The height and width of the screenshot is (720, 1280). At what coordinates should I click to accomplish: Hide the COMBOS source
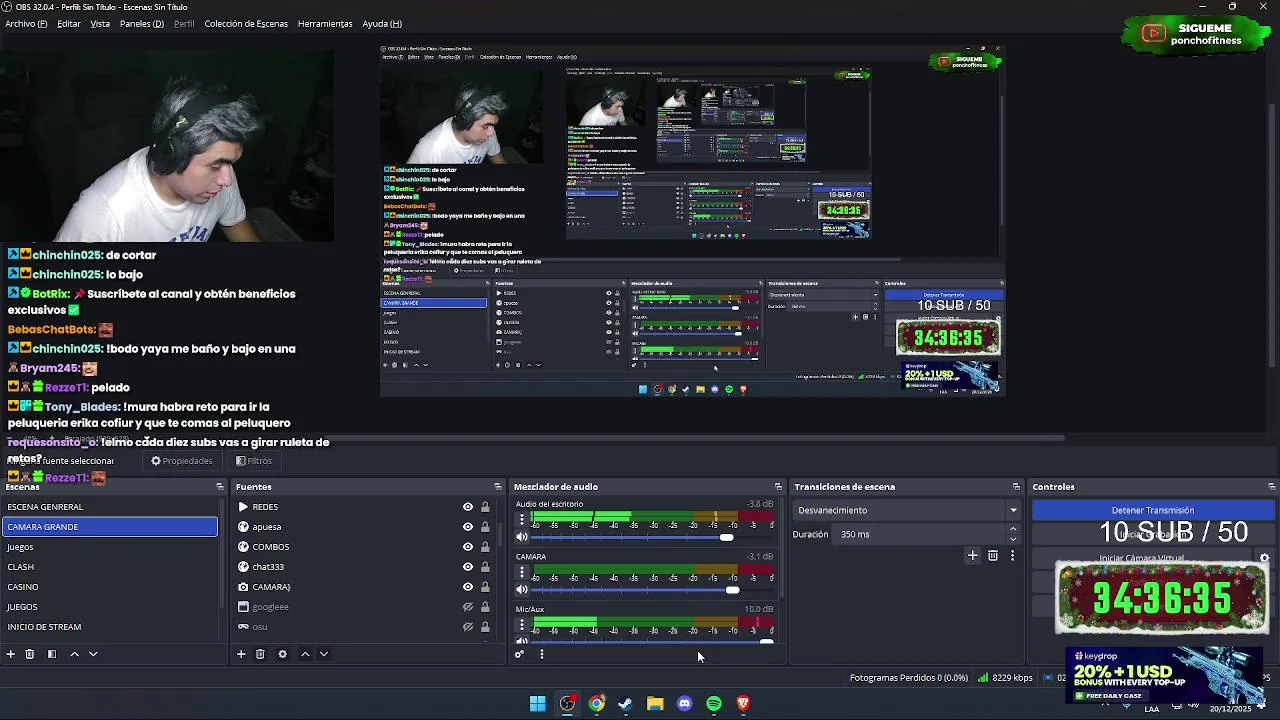467,547
